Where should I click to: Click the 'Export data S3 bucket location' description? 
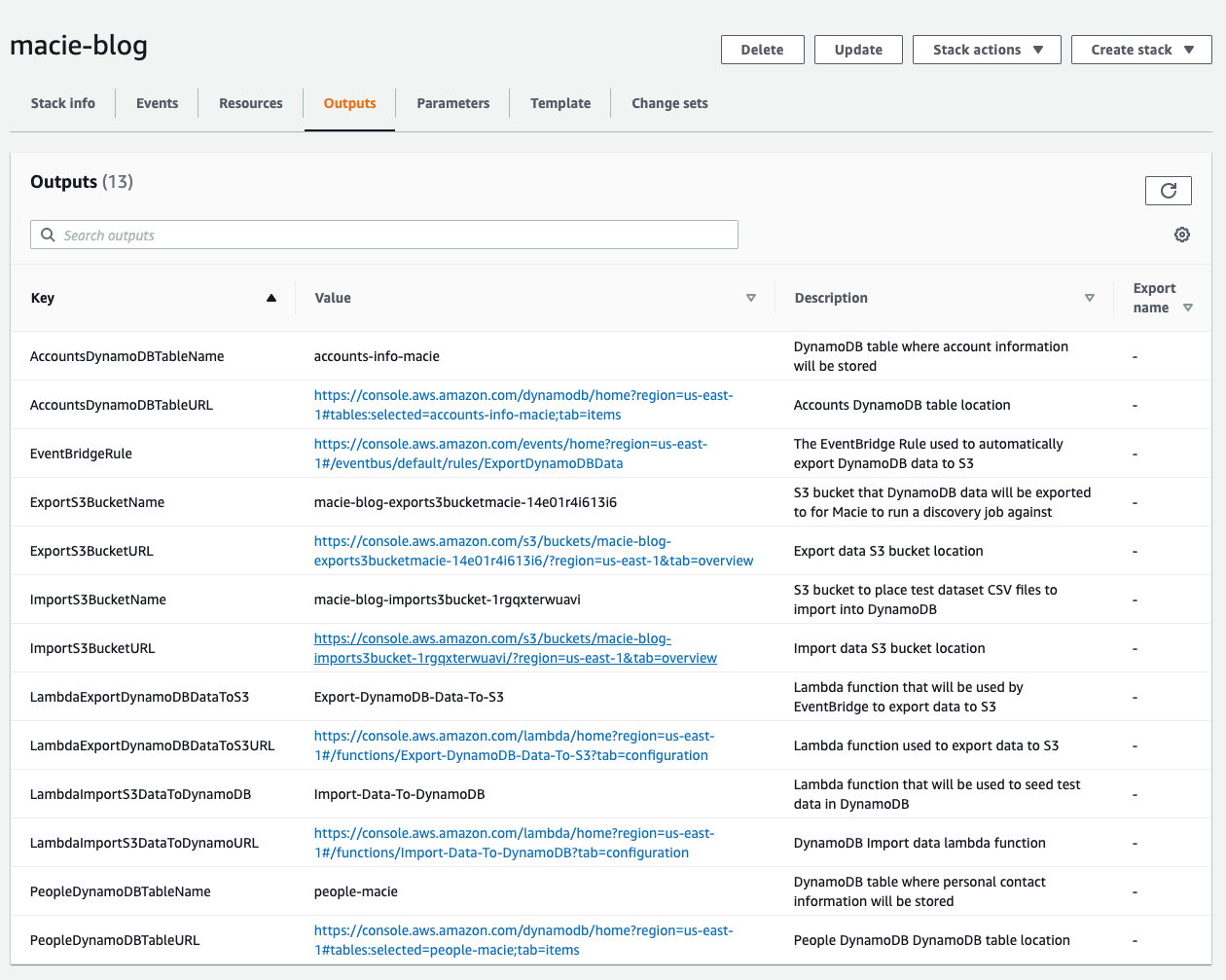tap(888, 551)
